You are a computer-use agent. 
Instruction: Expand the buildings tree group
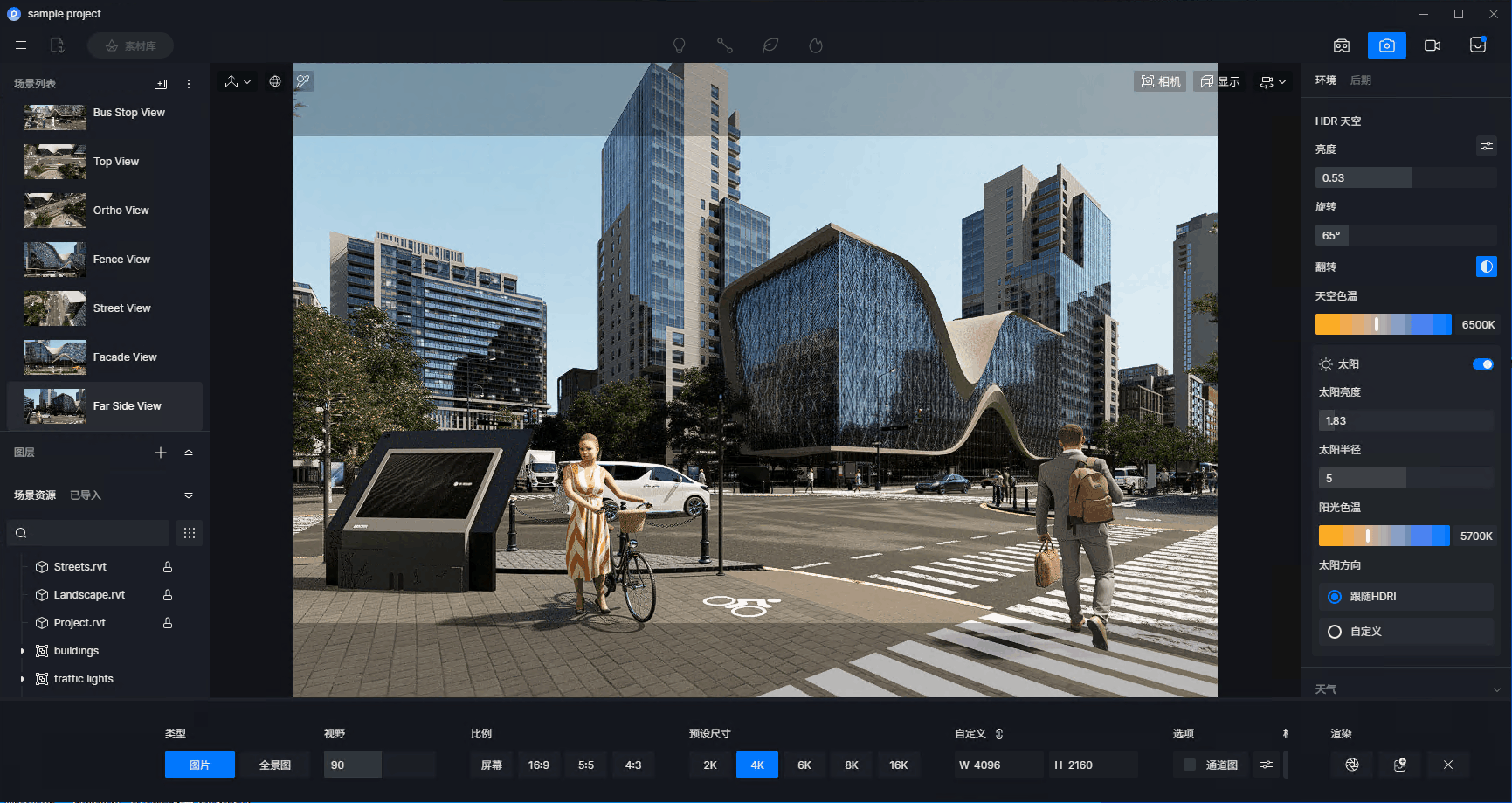coord(23,651)
